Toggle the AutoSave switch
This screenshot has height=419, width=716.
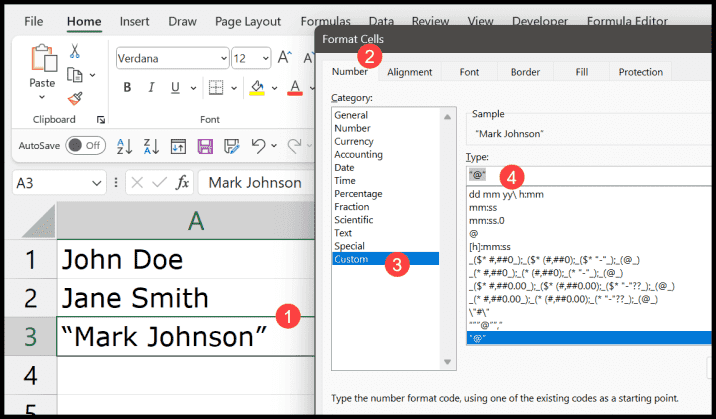tap(86, 146)
